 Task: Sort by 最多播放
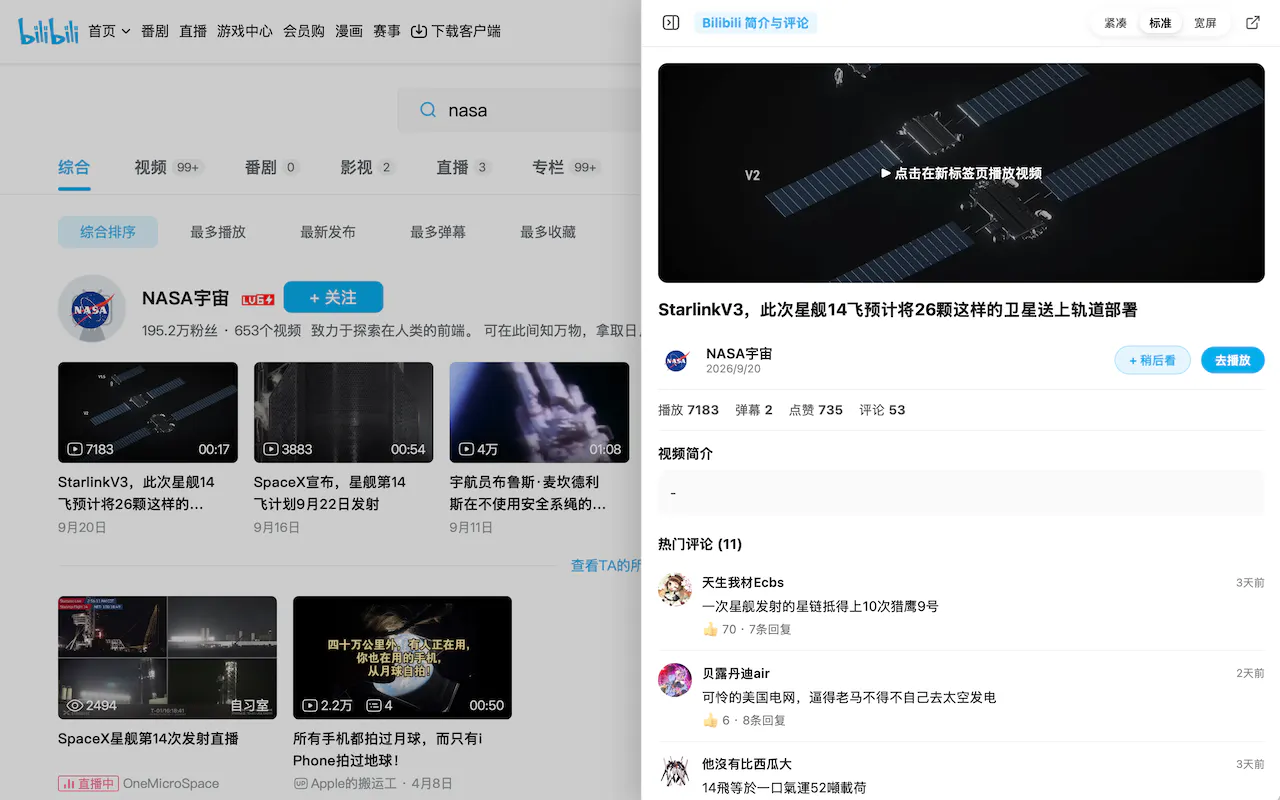click(x=218, y=232)
